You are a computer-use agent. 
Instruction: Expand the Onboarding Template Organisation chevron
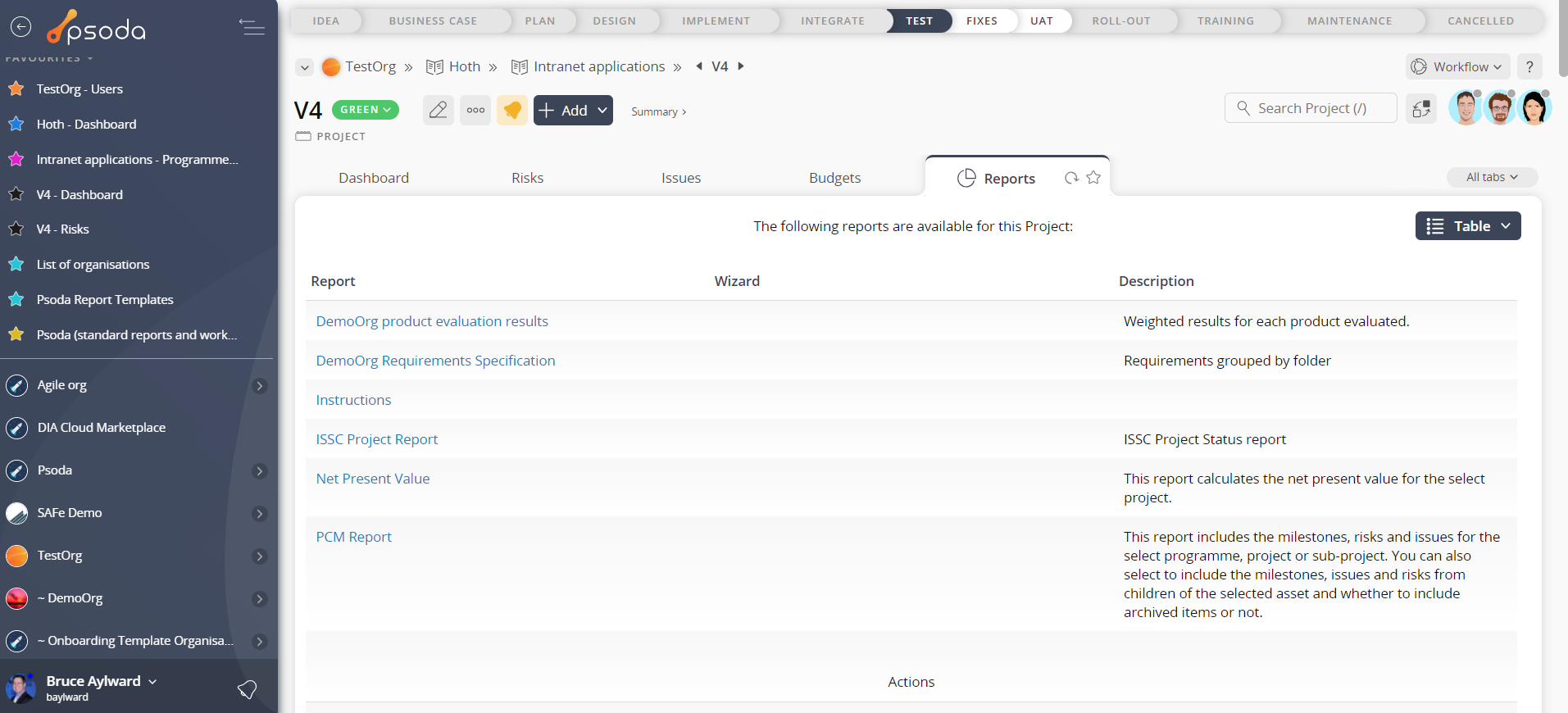(x=260, y=642)
